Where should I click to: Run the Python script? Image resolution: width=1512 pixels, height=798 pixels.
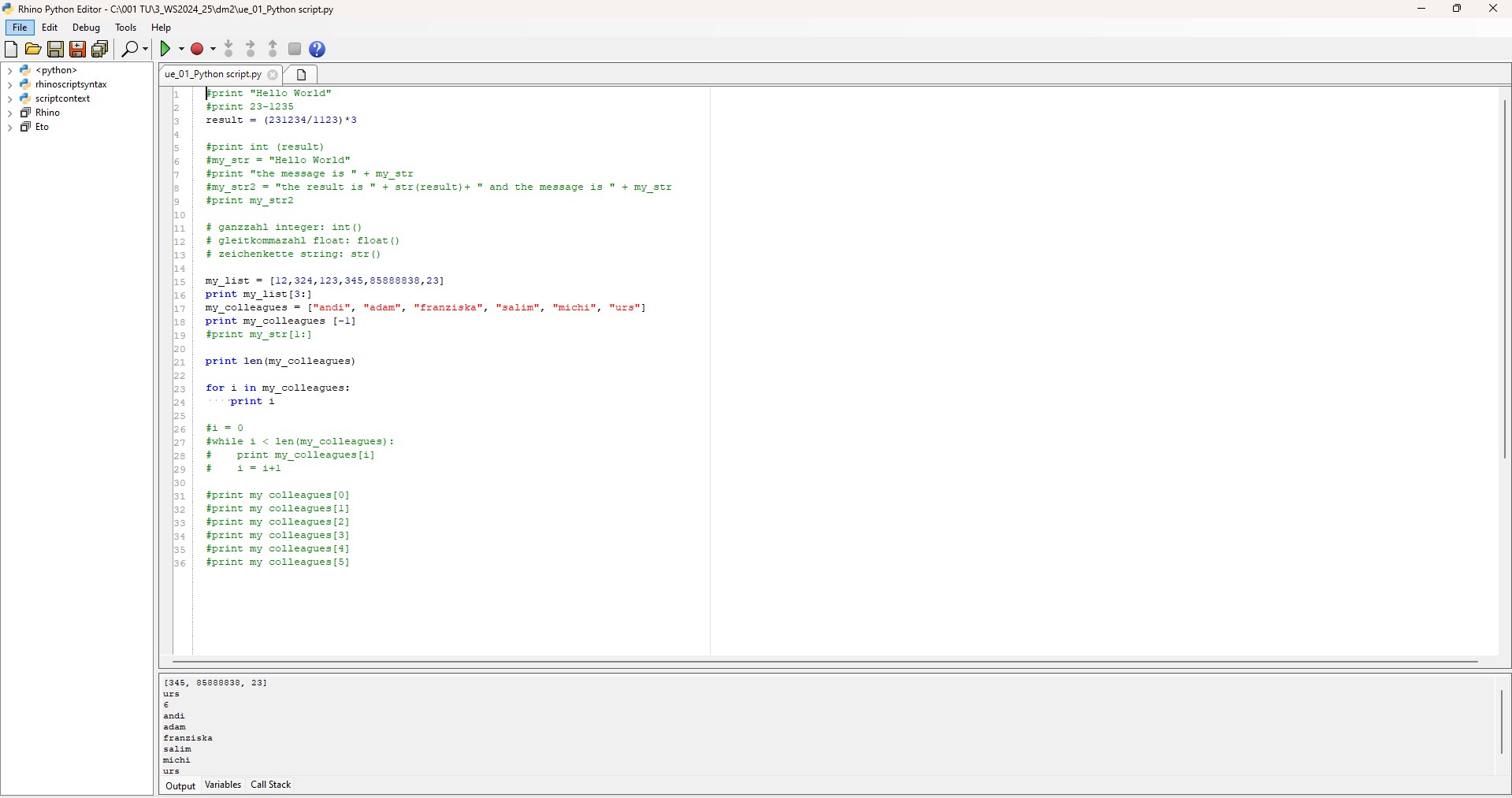pyautogui.click(x=166, y=49)
